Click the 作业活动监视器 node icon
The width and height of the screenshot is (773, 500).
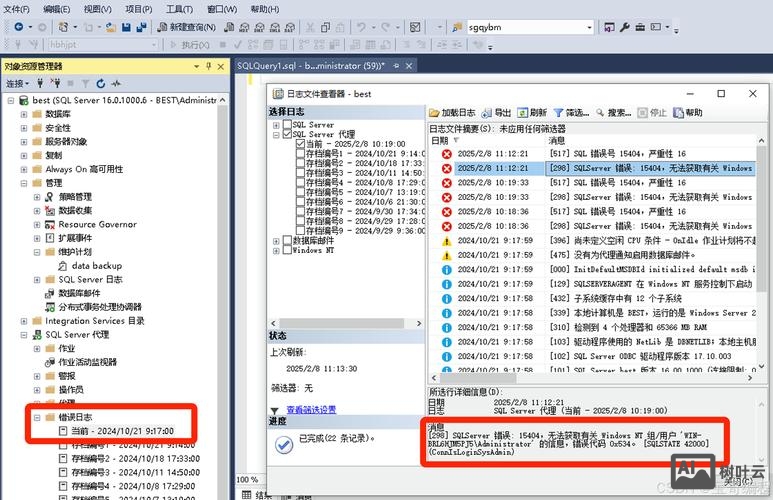(x=50, y=362)
